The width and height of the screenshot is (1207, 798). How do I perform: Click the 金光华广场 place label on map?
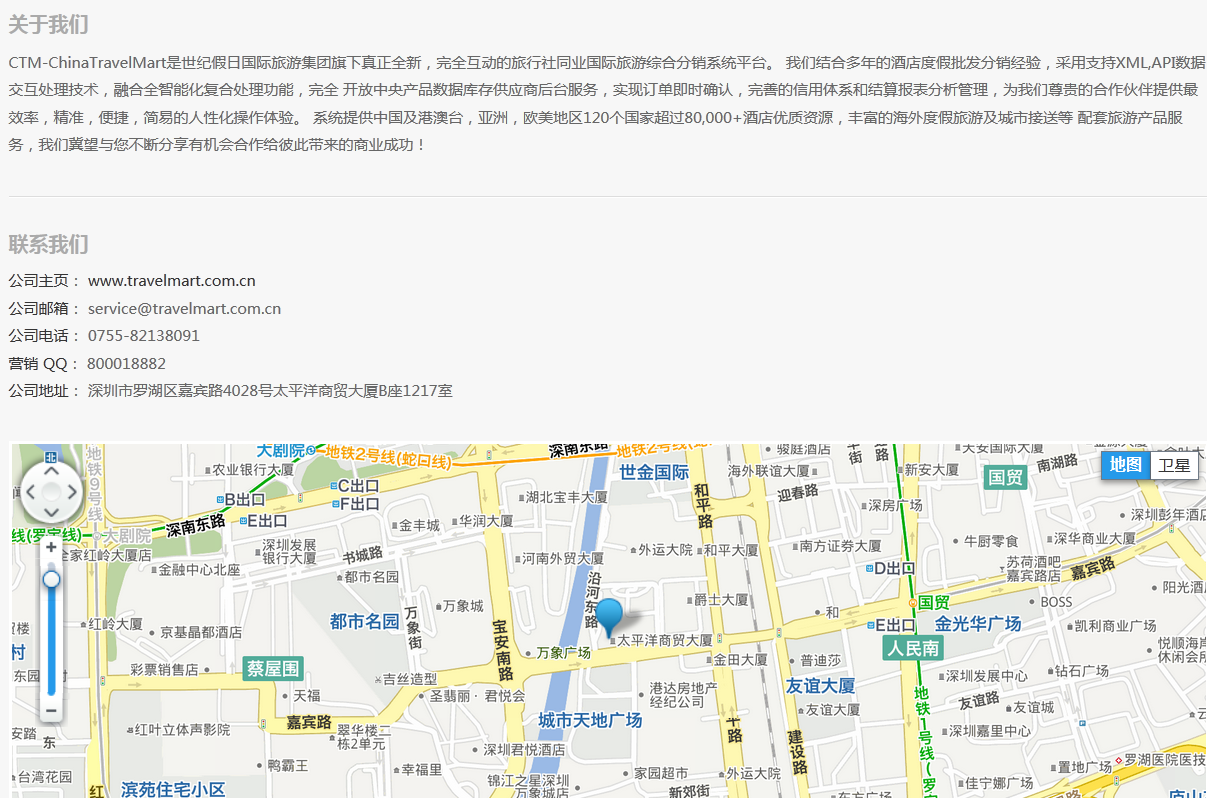(978, 624)
